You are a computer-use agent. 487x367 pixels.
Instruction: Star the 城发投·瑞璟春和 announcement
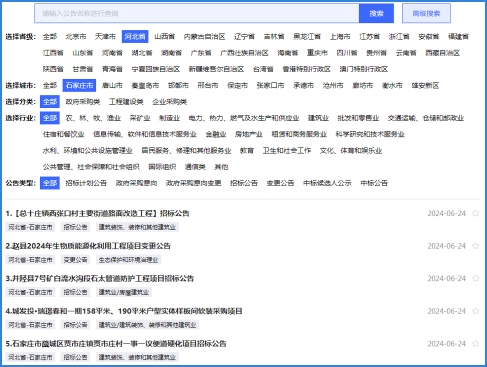click(475, 311)
